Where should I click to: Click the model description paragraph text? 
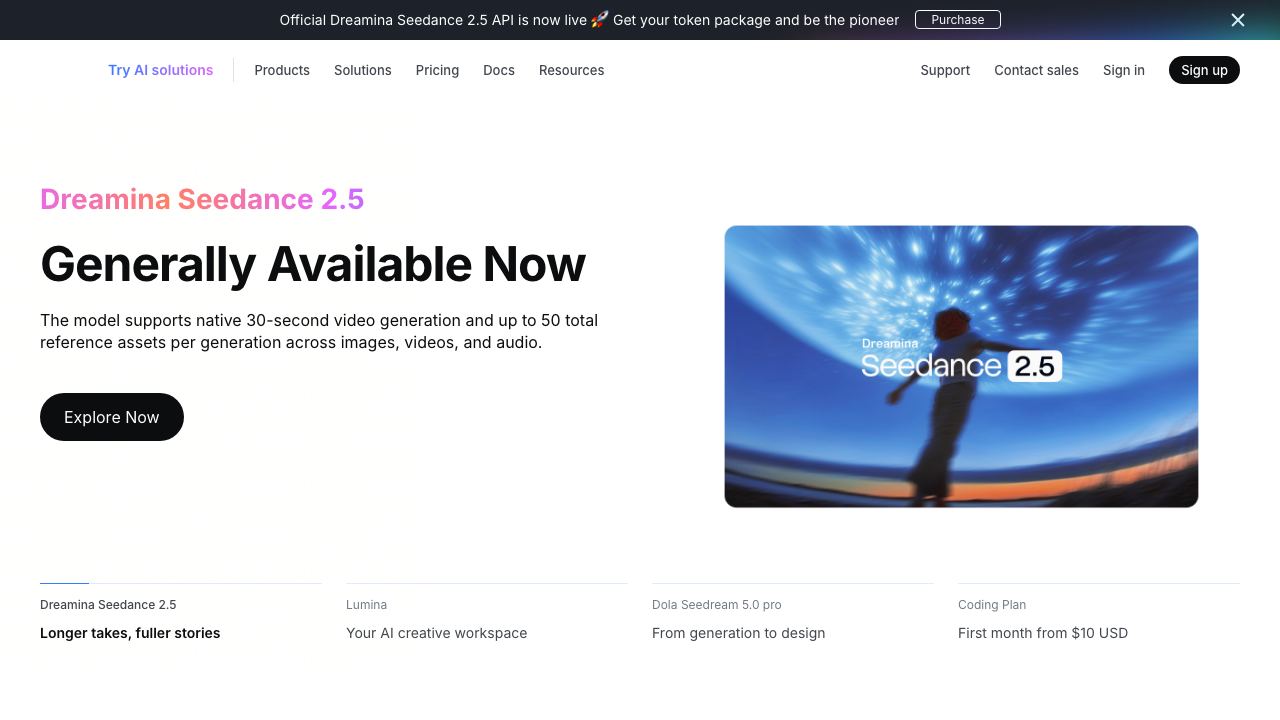pyautogui.click(x=319, y=331)
